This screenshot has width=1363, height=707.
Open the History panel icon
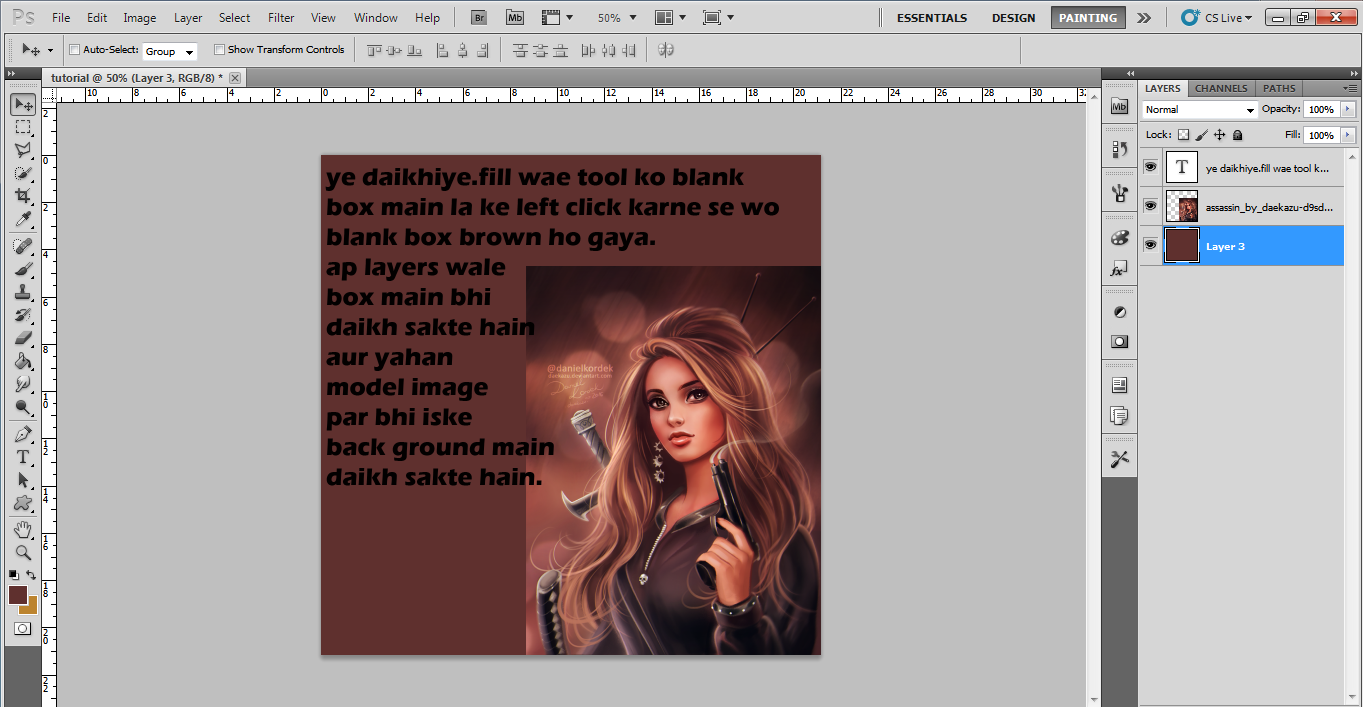pos(1119,149)
